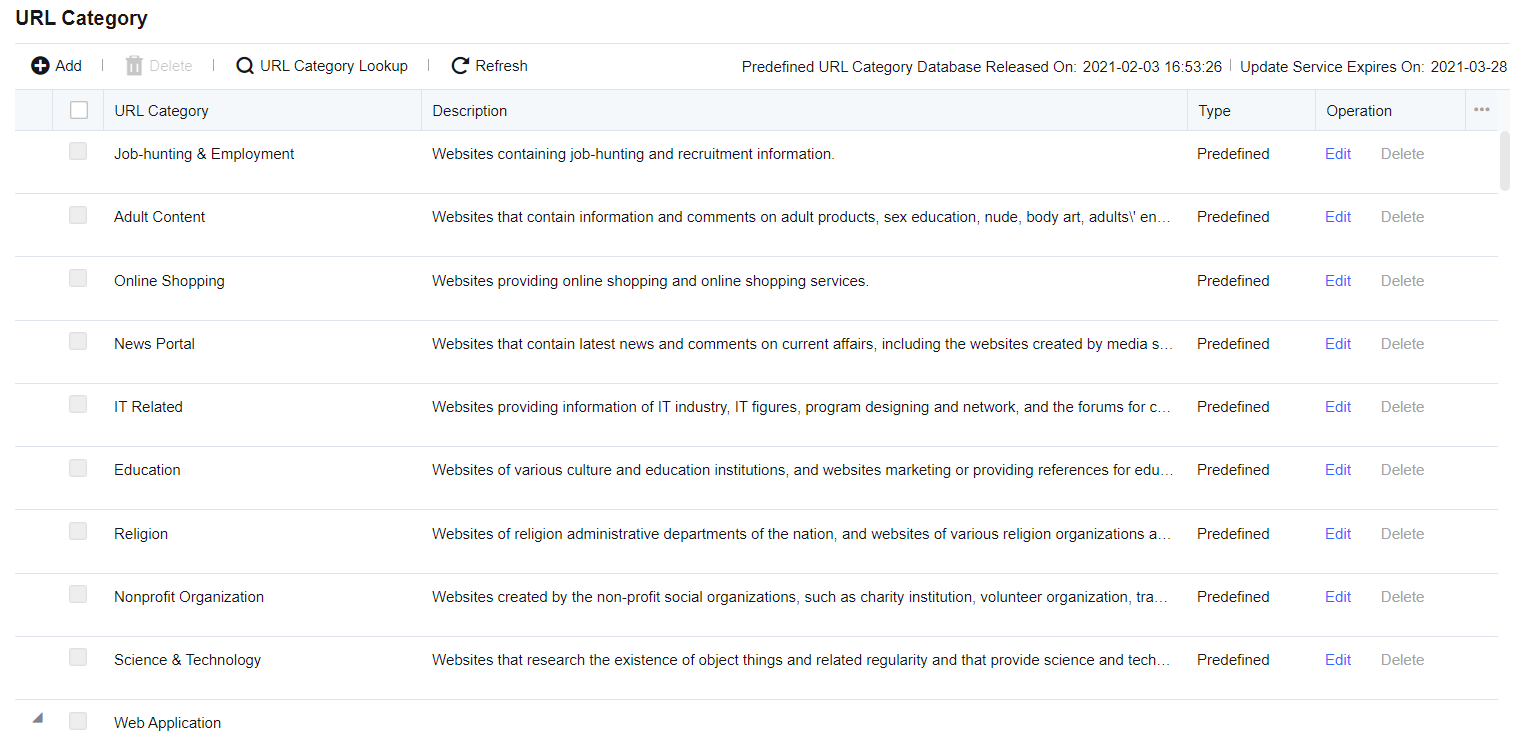This screenshot has height=748, width=1523.
Task: Edit the Adult Content category
Action: 1338,217
